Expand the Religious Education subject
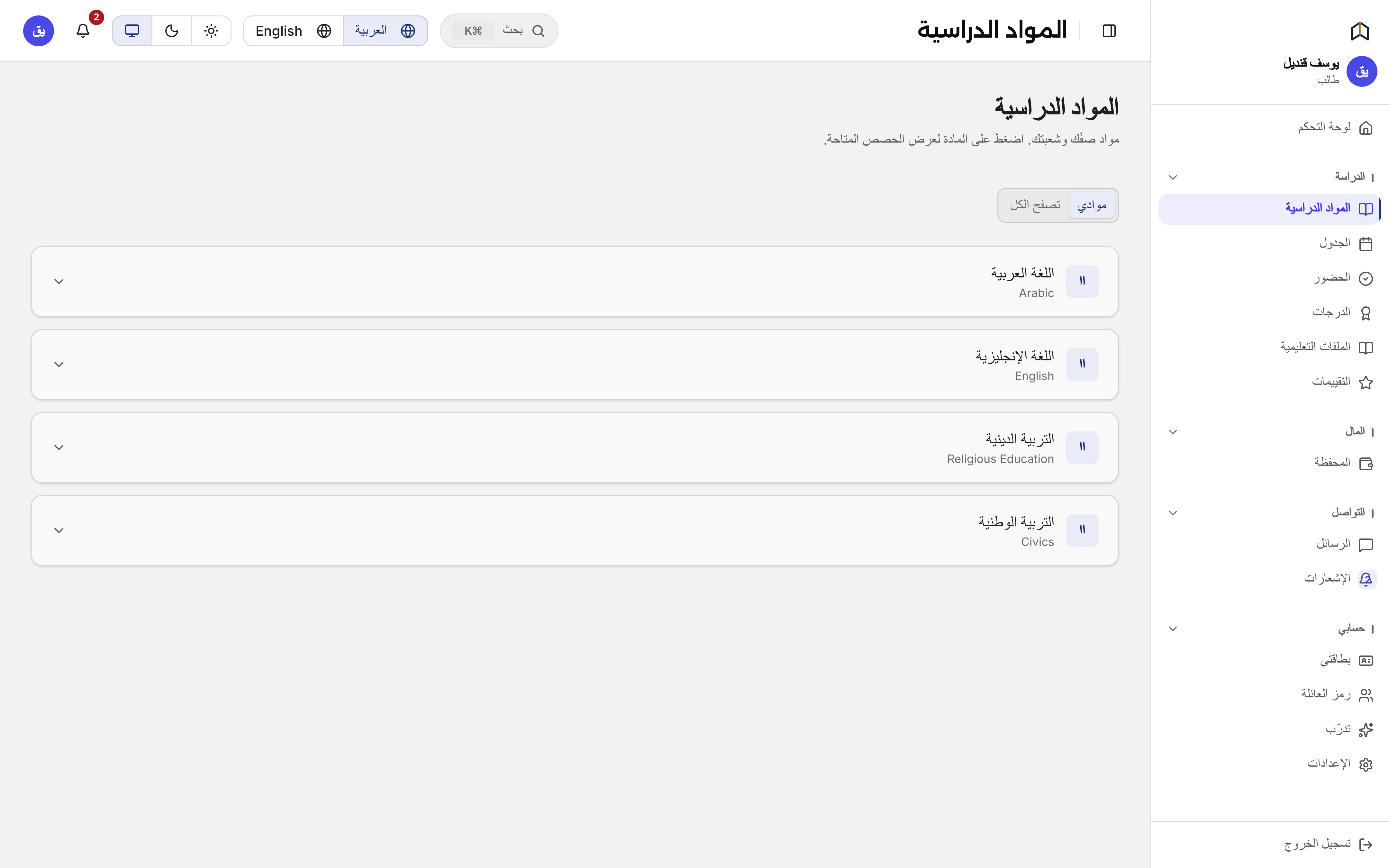Screen dimensions: 1389x868 click(x=575, y=447)
